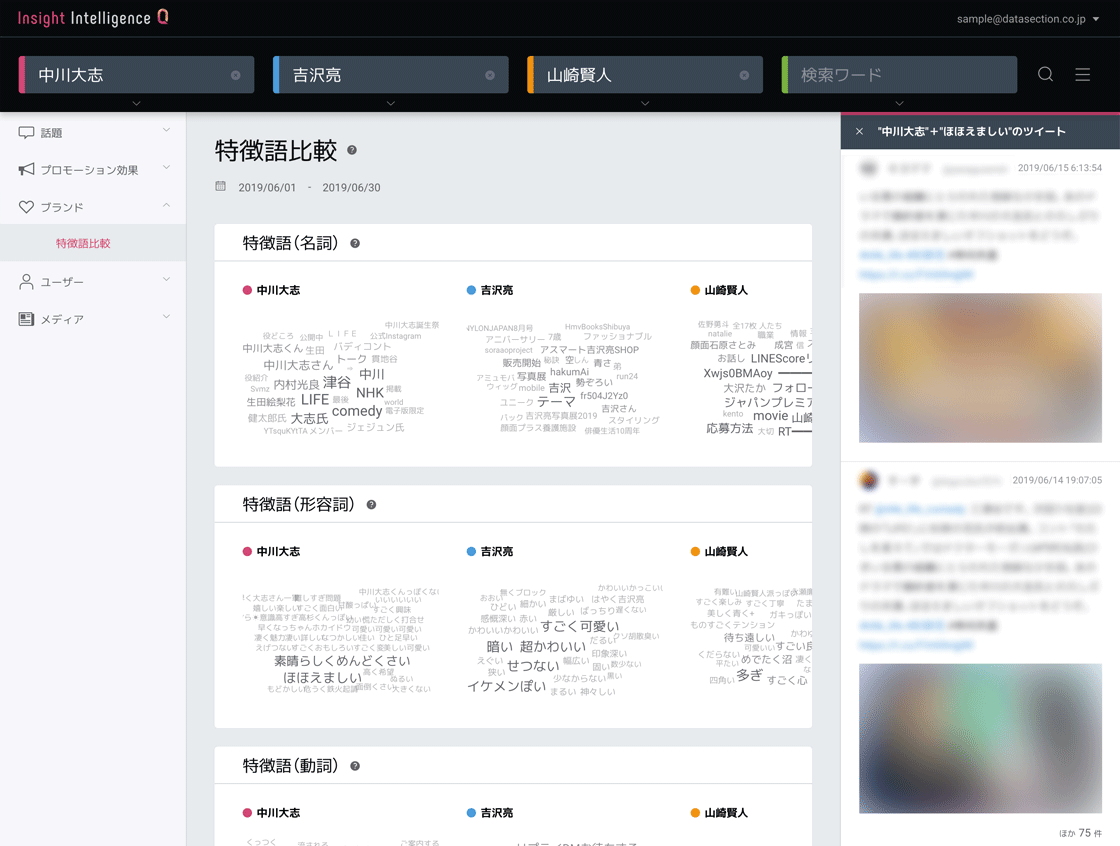Image resolution: width=1120 pixels, height=846 pixels.
Task: Clear the 中川大志 search keyword
Action: tap(235, 75)
